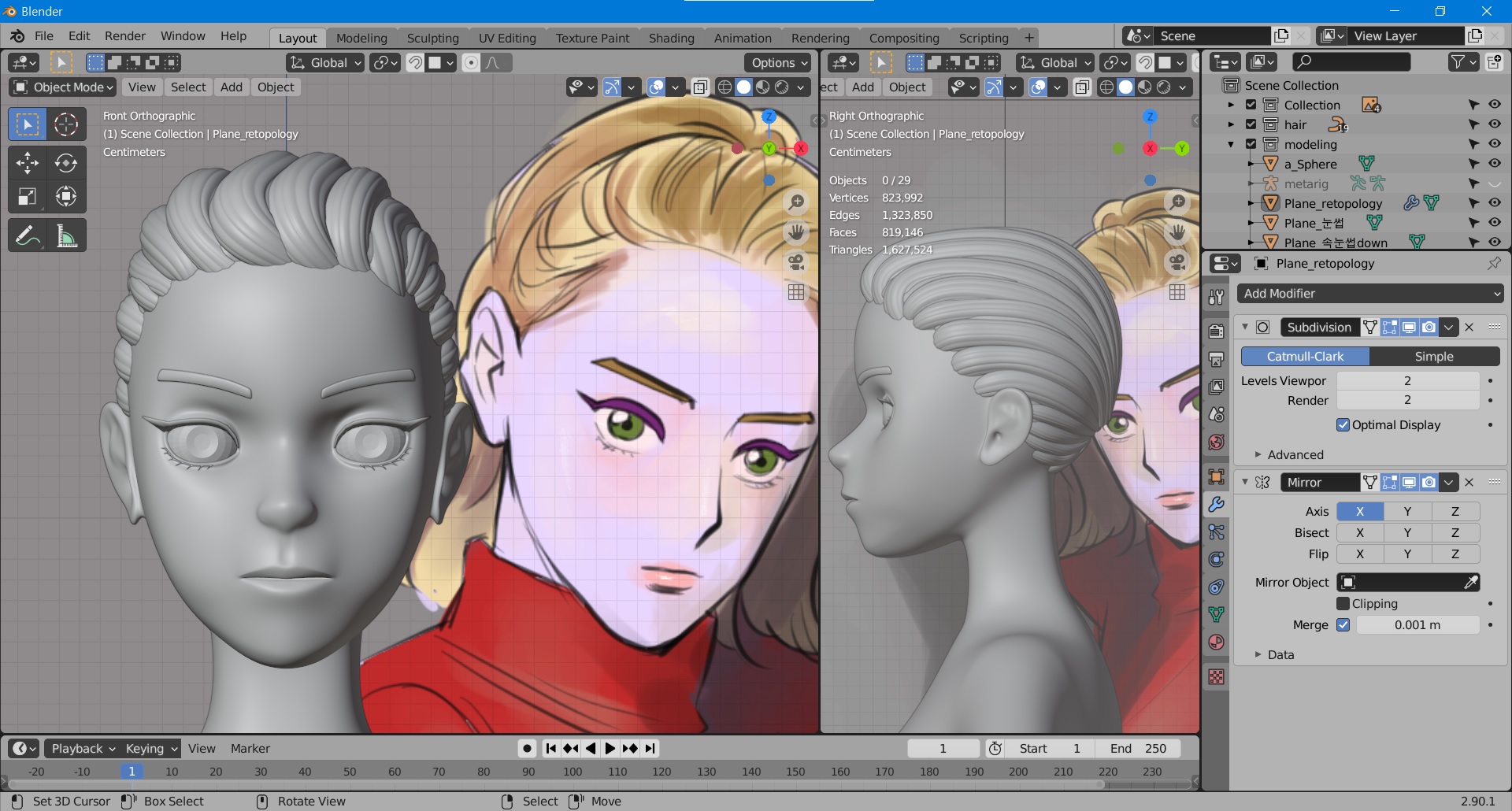Toggle Mirror Axis Y

[1407, 512]
